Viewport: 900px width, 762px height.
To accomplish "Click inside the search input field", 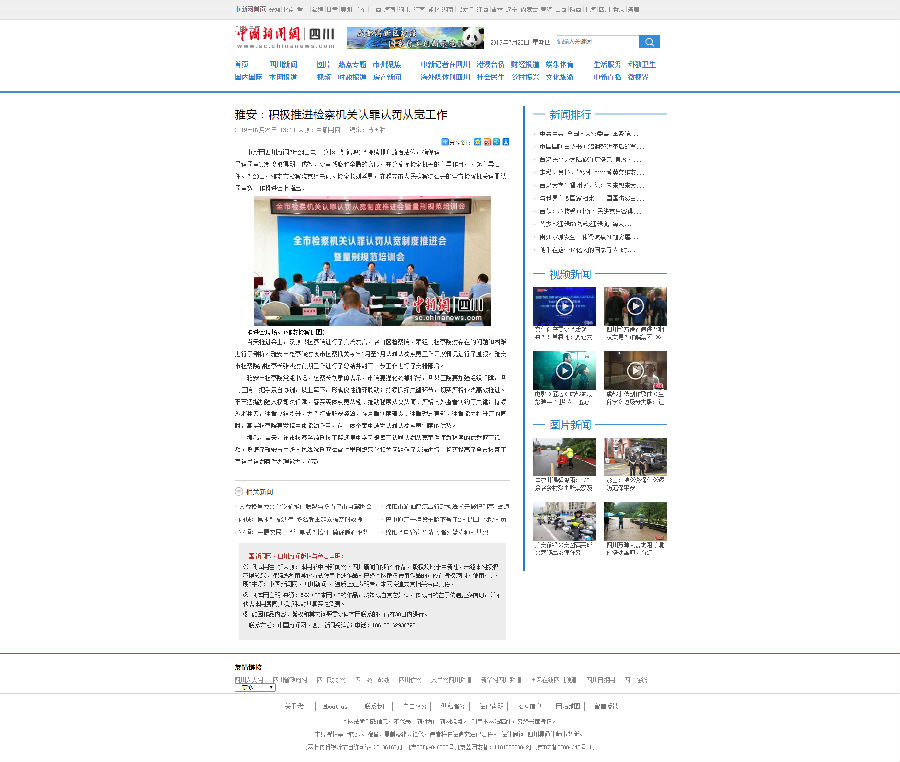I will click(x=596, y=42).
